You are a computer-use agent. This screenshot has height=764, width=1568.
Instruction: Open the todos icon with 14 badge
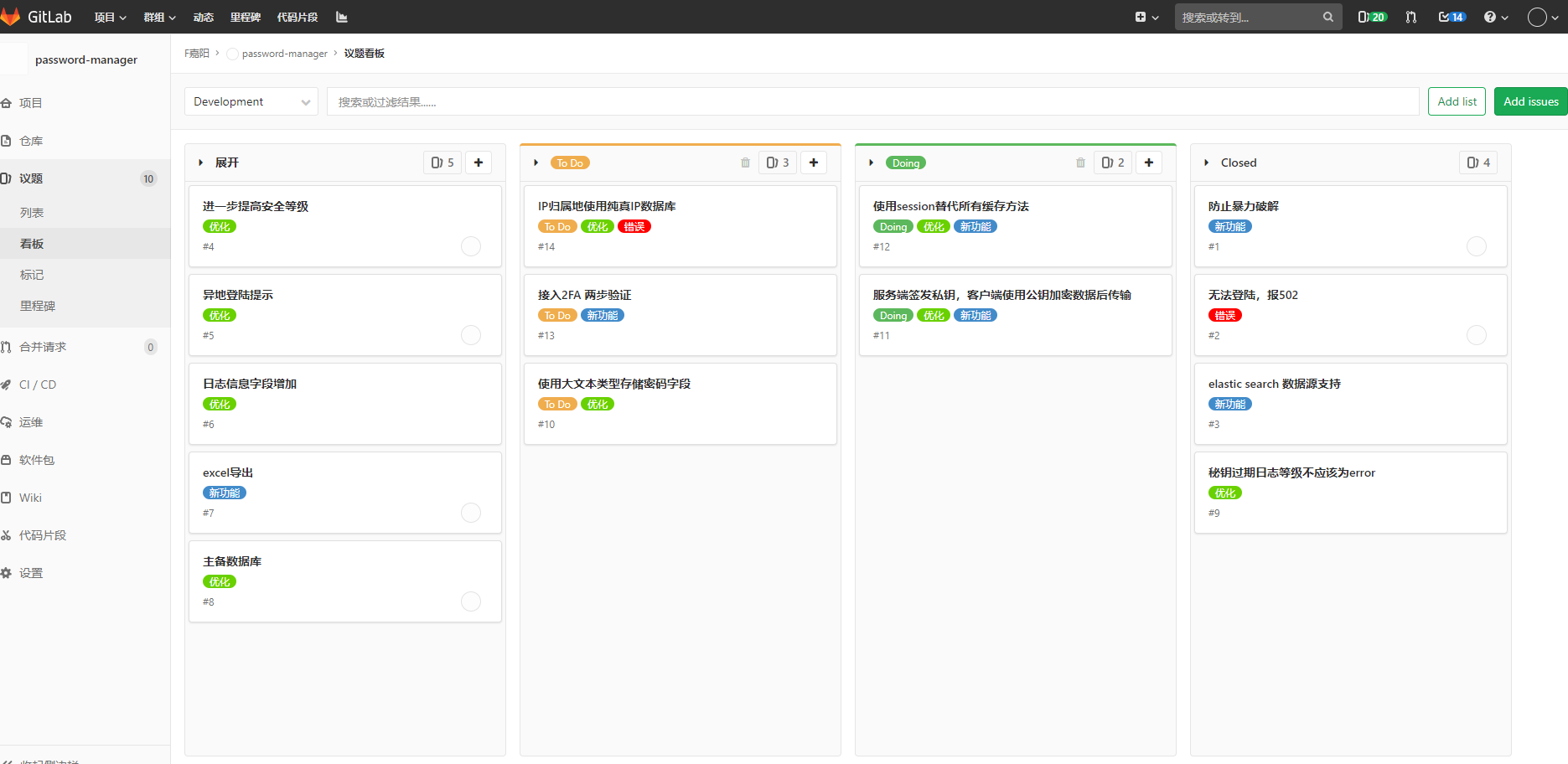tap(1452, 17)
